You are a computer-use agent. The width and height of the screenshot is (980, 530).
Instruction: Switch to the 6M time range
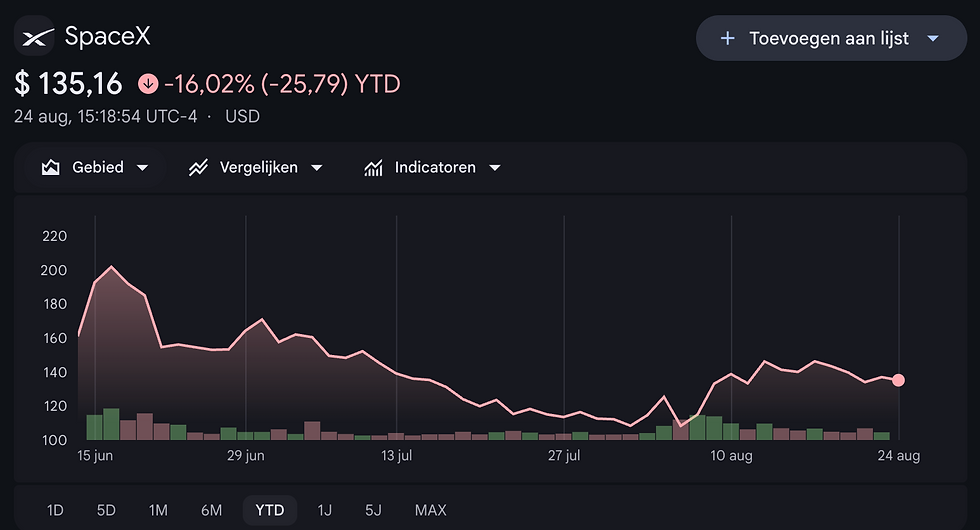coord(211,511)
